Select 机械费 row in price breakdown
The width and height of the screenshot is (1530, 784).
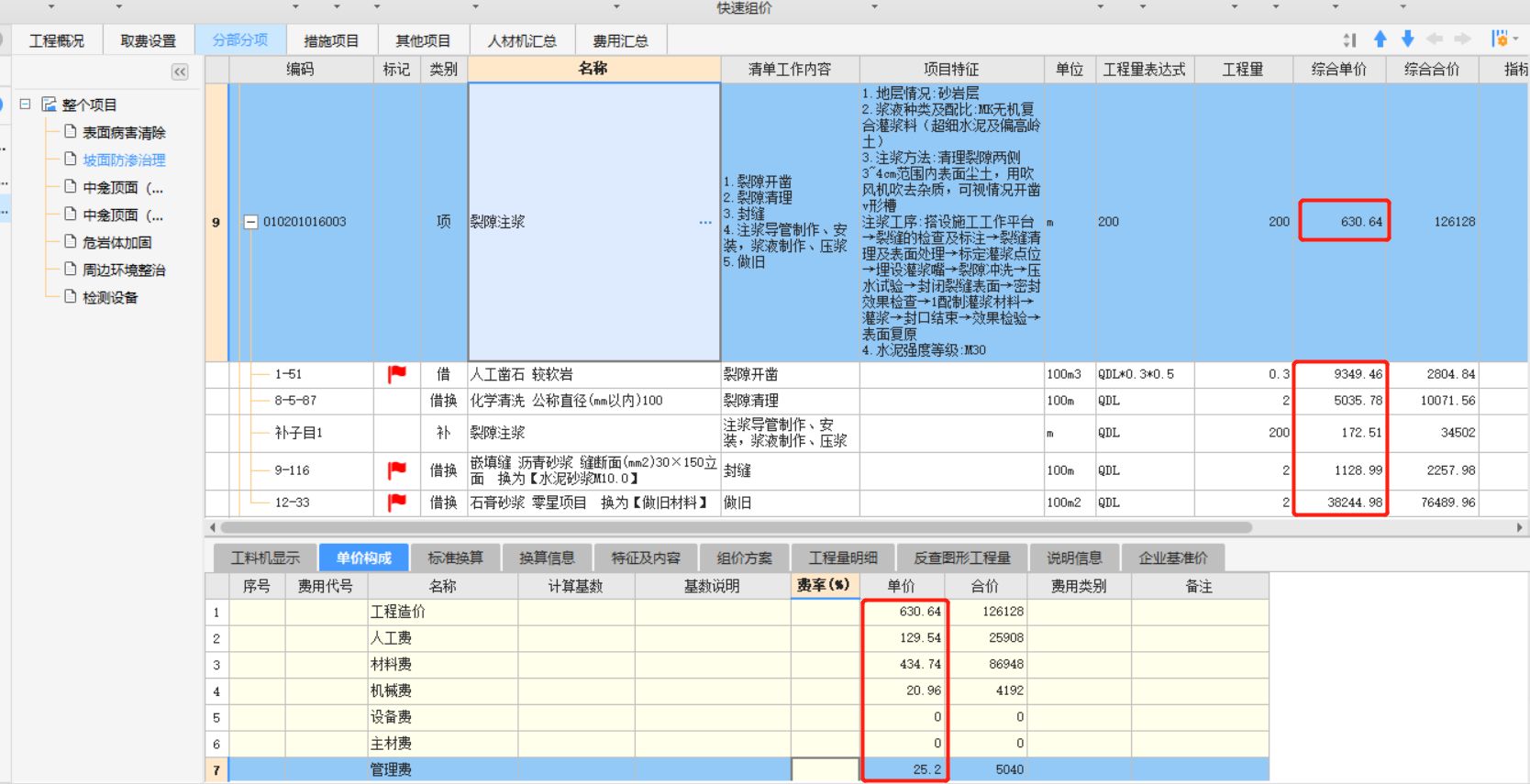click(737, 690)
